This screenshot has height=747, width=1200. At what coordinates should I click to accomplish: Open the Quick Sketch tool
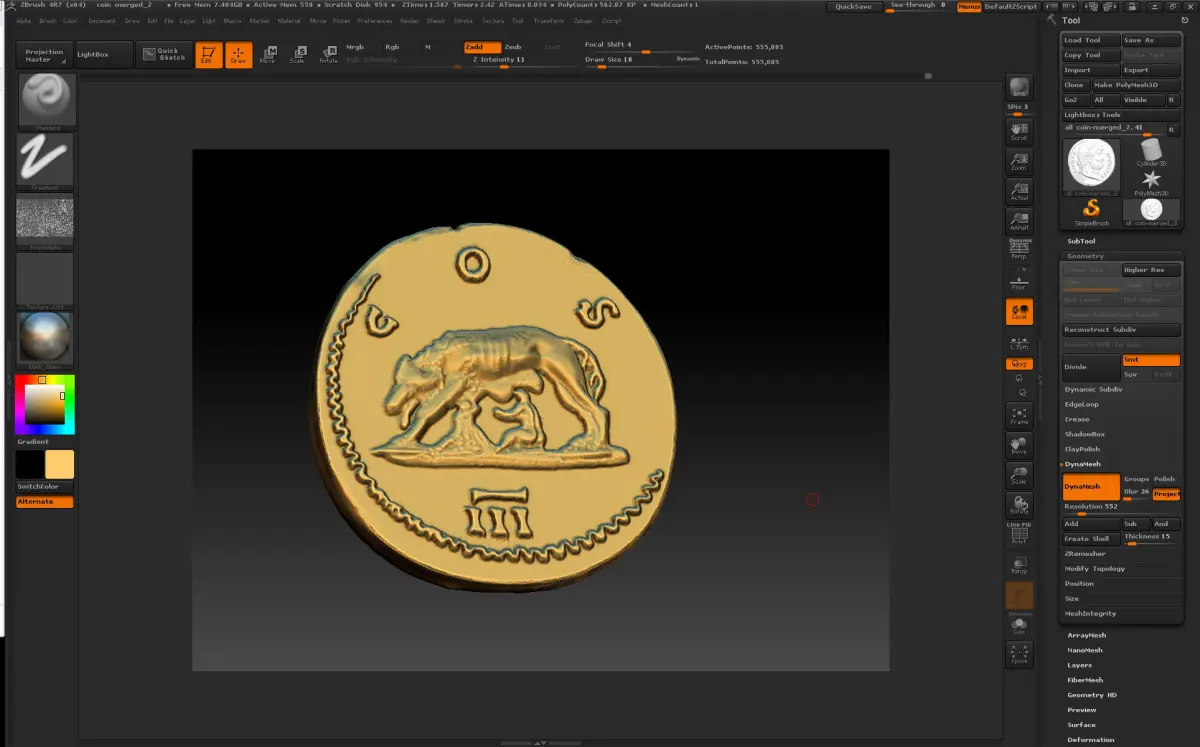point(163,55)
